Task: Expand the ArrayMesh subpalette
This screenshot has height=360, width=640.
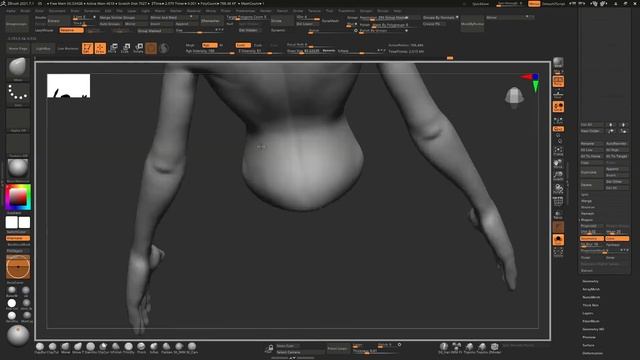Action: pyautogui.click(x=591, y=289)
